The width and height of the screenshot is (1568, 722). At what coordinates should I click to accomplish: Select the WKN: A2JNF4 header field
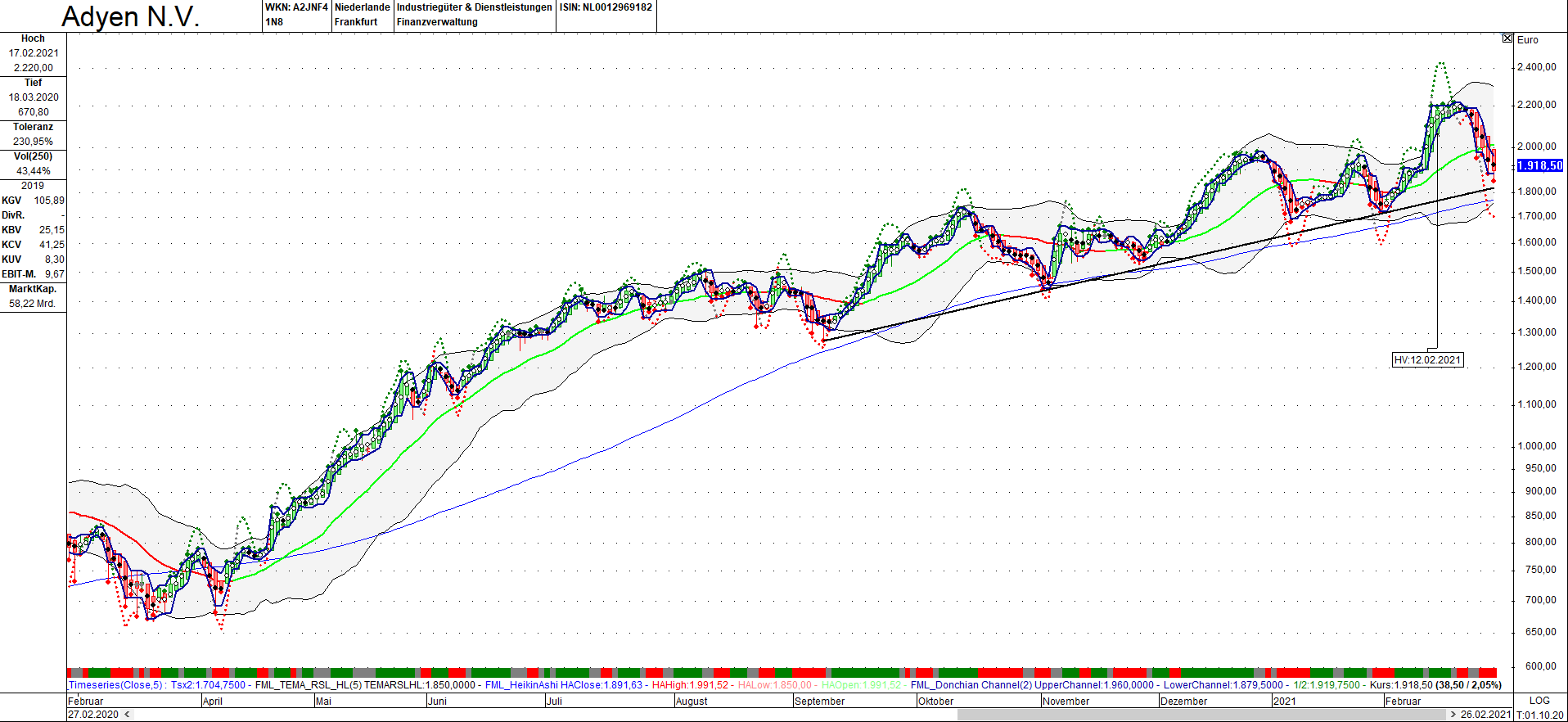click(x=296, y=7)
